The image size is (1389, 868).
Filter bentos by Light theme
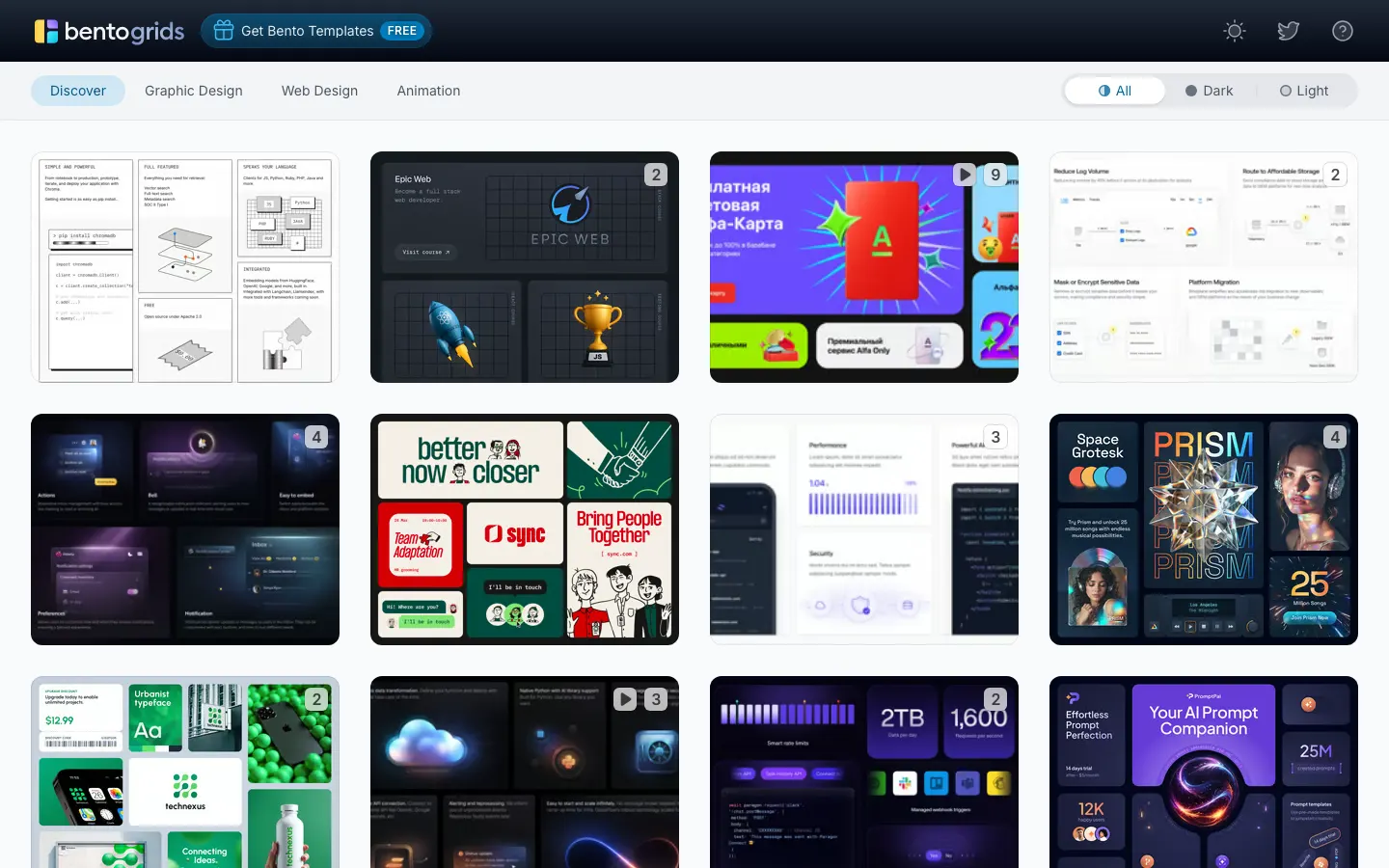point(1304,91)
